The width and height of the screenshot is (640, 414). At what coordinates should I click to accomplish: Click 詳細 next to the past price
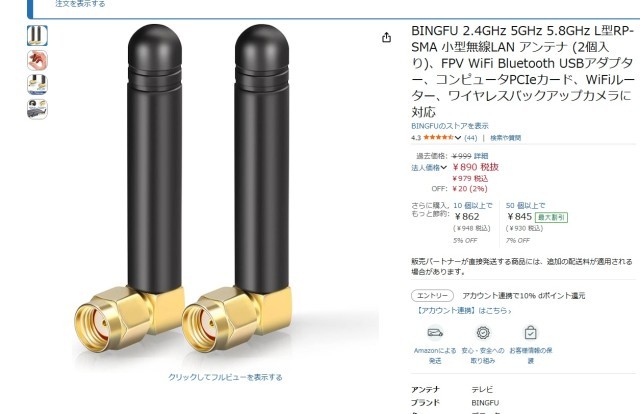click(x=481, y=156)
